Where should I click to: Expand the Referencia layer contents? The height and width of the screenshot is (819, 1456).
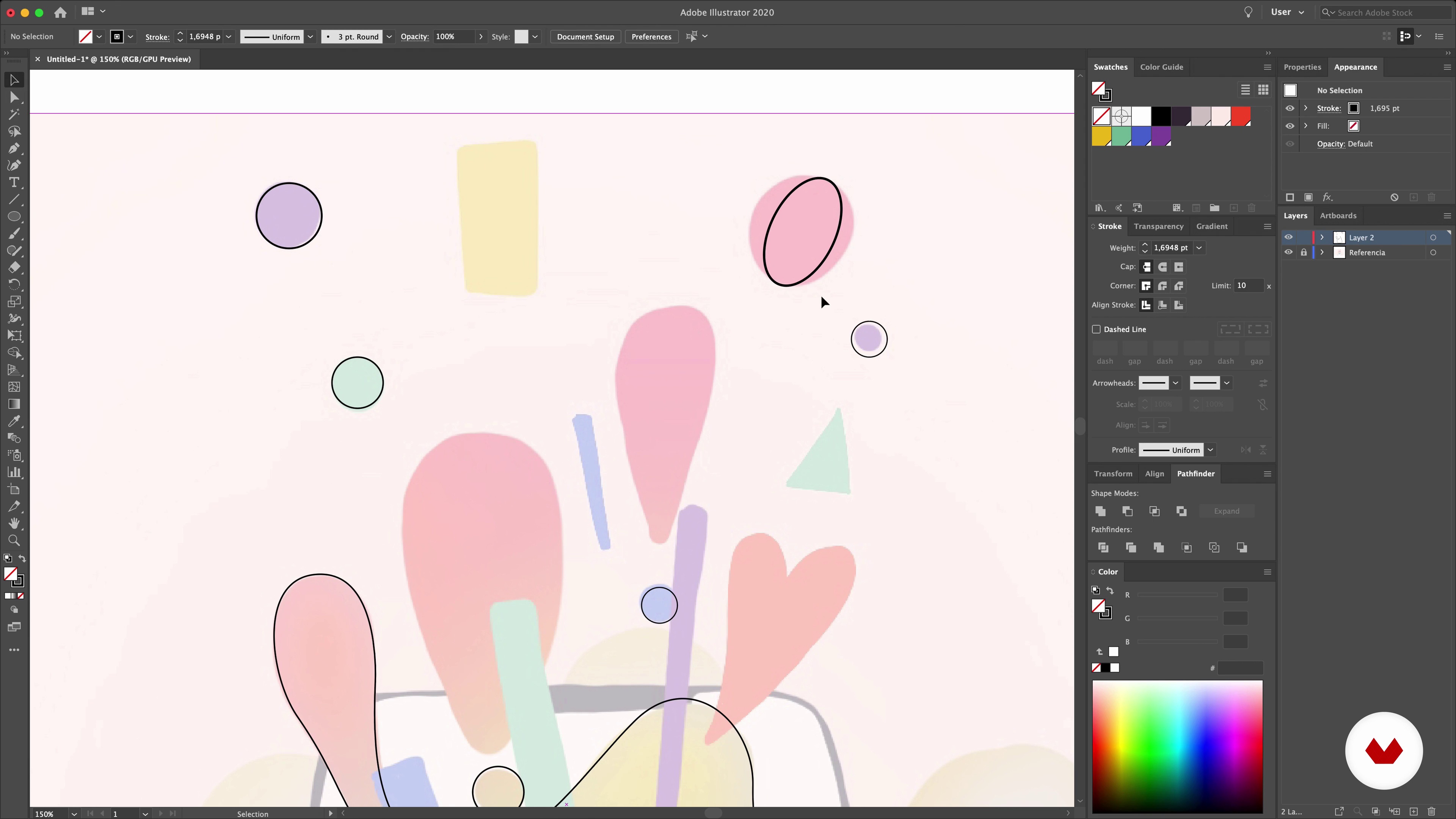point(1322,253)
